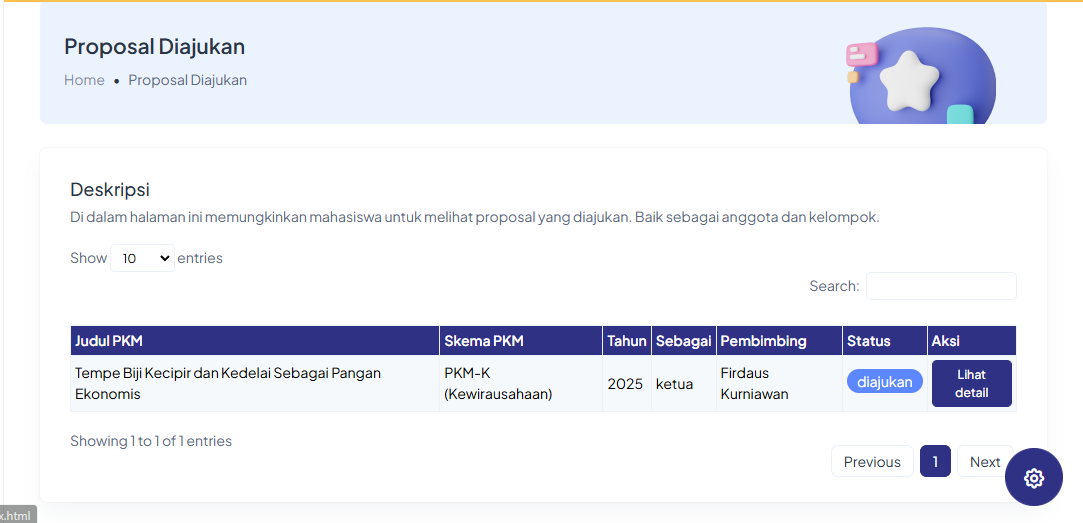Focus the Search input field
The width and height of the screenshot is (1083, 523).
(x=940, y=286)
